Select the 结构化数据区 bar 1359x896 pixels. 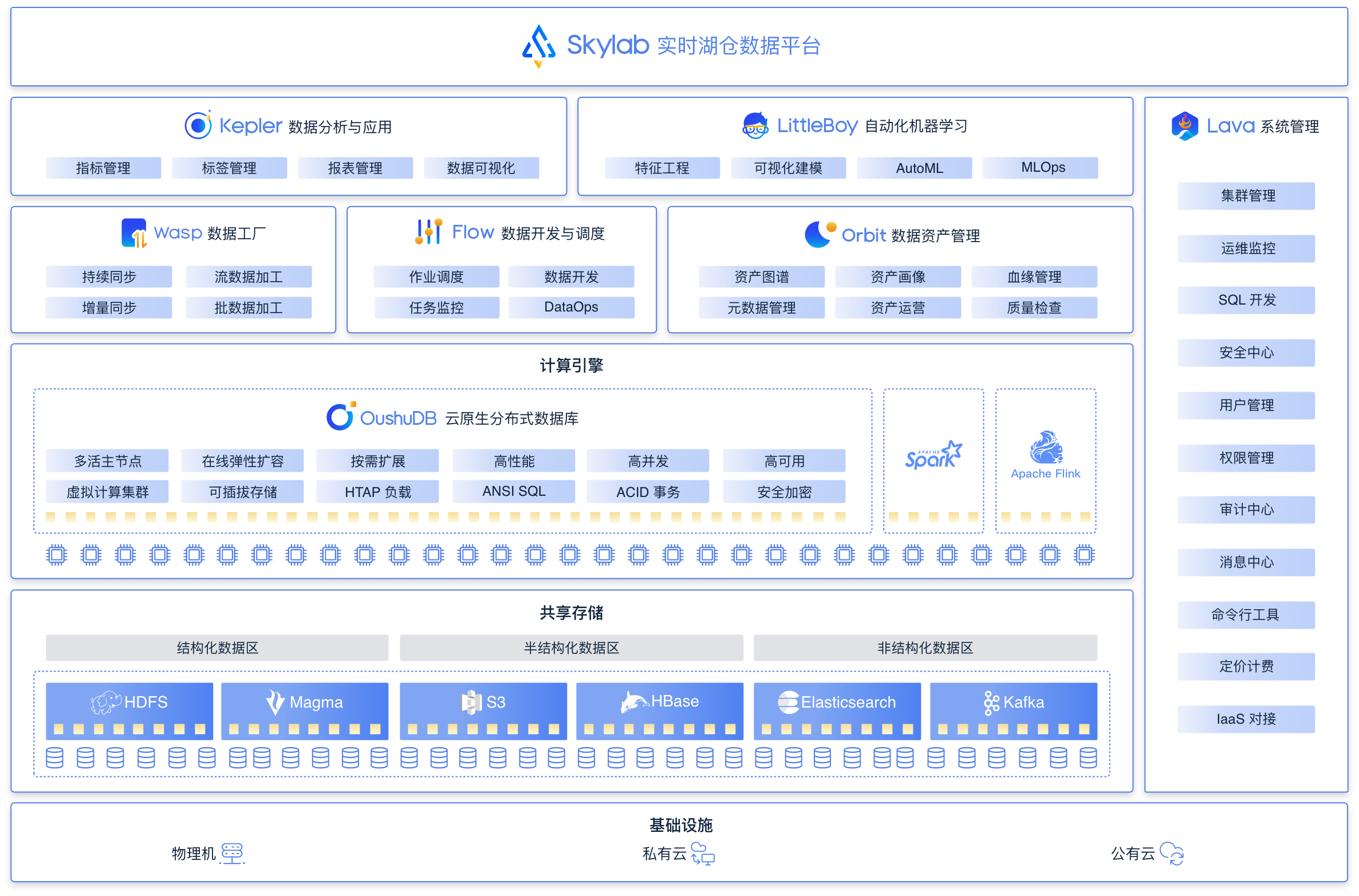click(x=217, y=648)
